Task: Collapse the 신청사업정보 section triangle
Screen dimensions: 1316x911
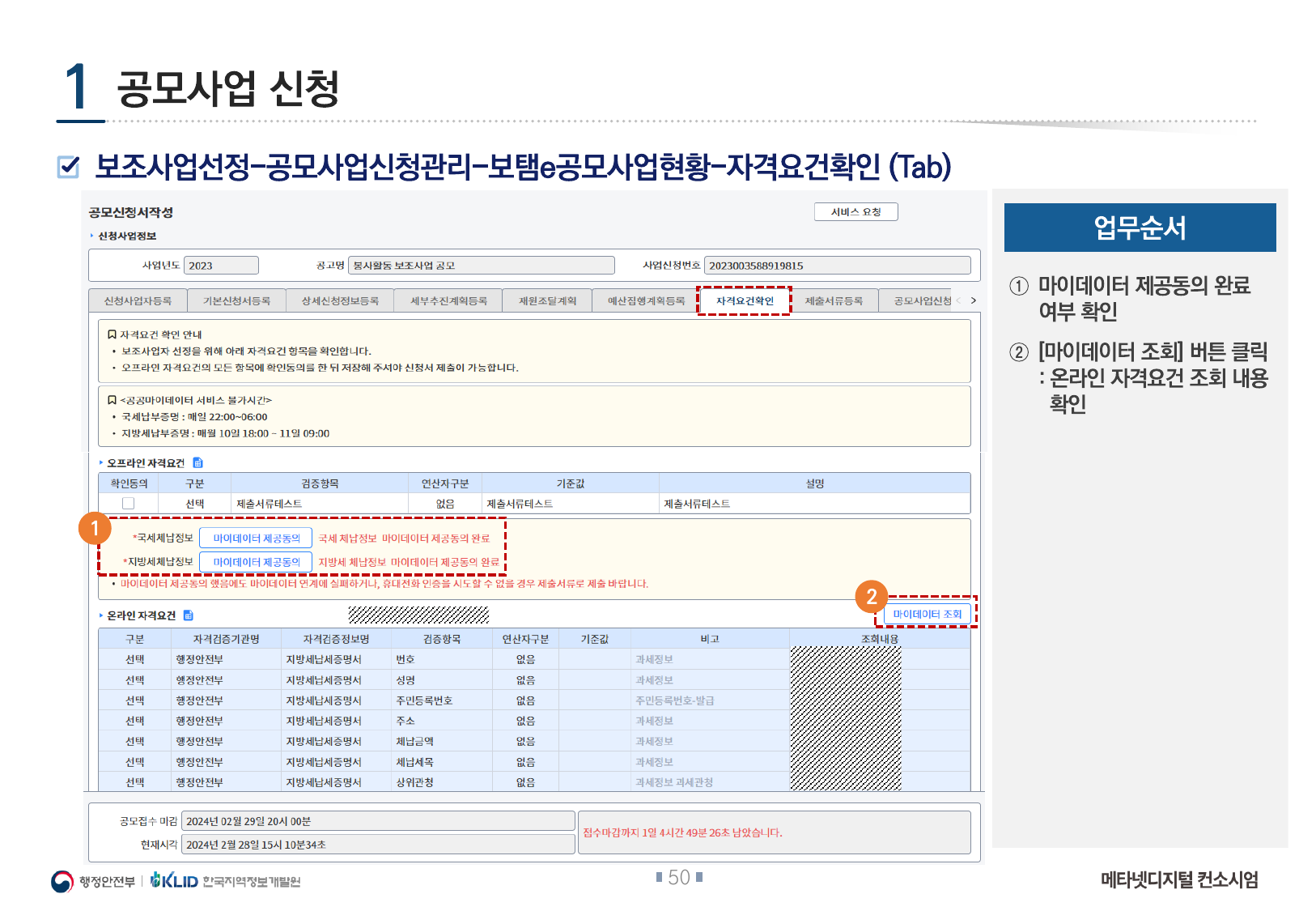Action: coord(92,236)
